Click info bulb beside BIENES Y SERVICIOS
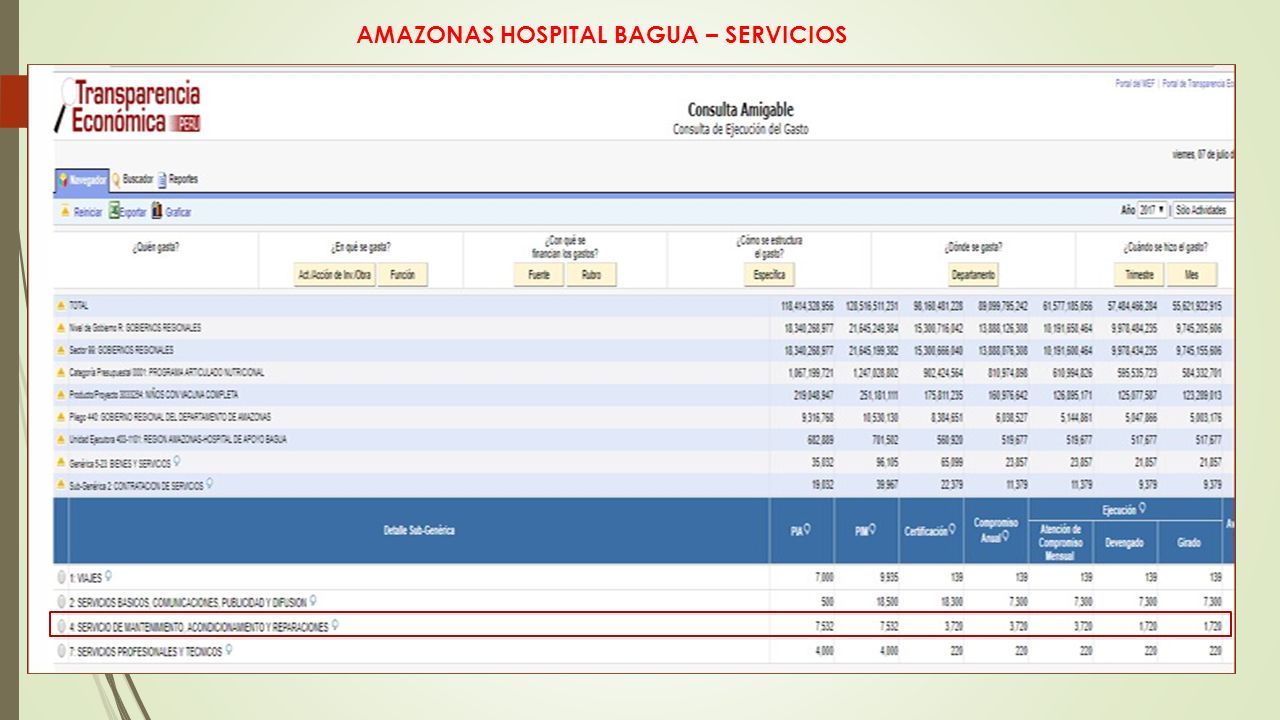 pos(177,462)
